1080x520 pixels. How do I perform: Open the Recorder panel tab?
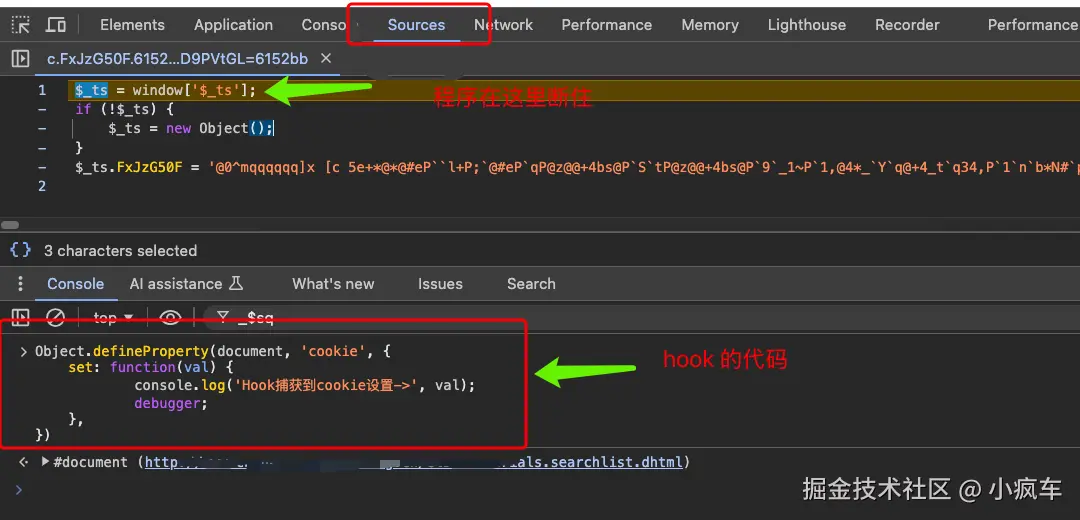[907, 25]
